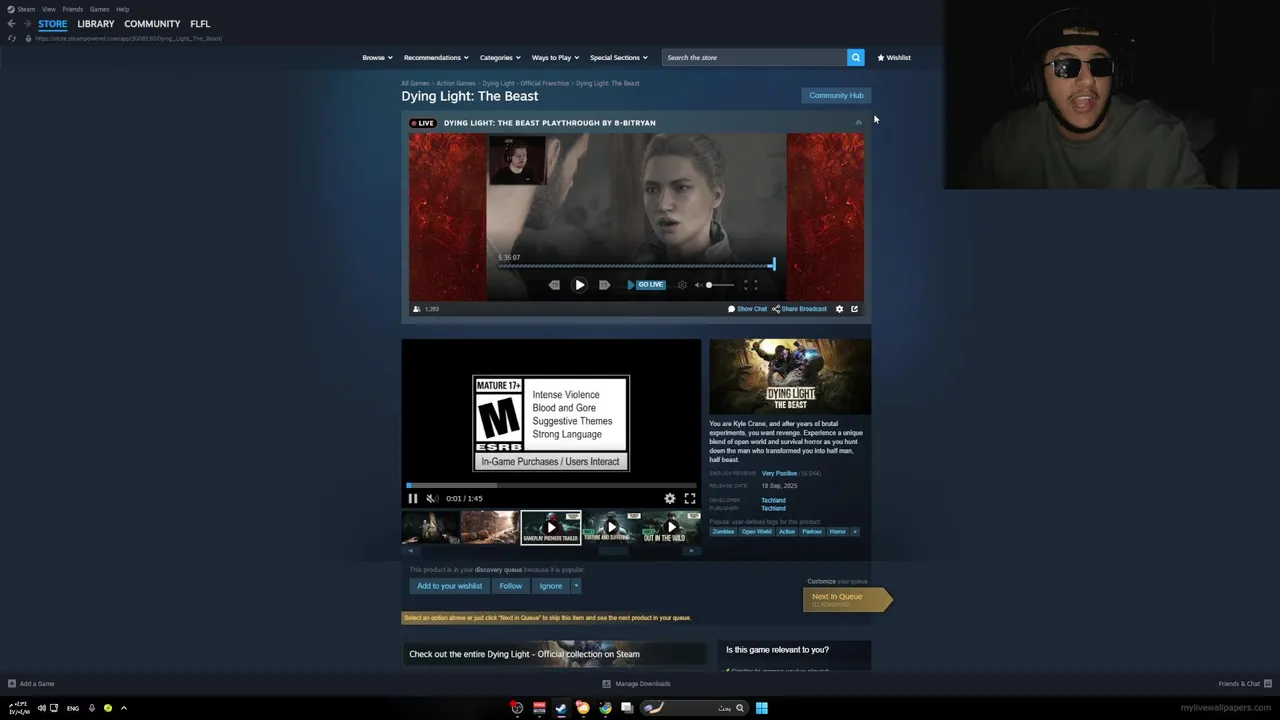The image size is (1280, 720).
Task: Skip broadcast forward 15 seconds
Action: (x=604, y=285)
